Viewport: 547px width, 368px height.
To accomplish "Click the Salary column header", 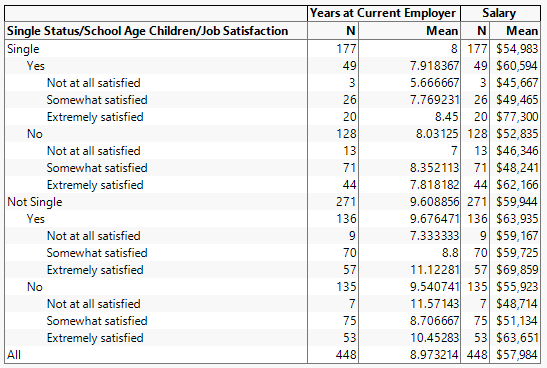I will [x=499, y=13].
